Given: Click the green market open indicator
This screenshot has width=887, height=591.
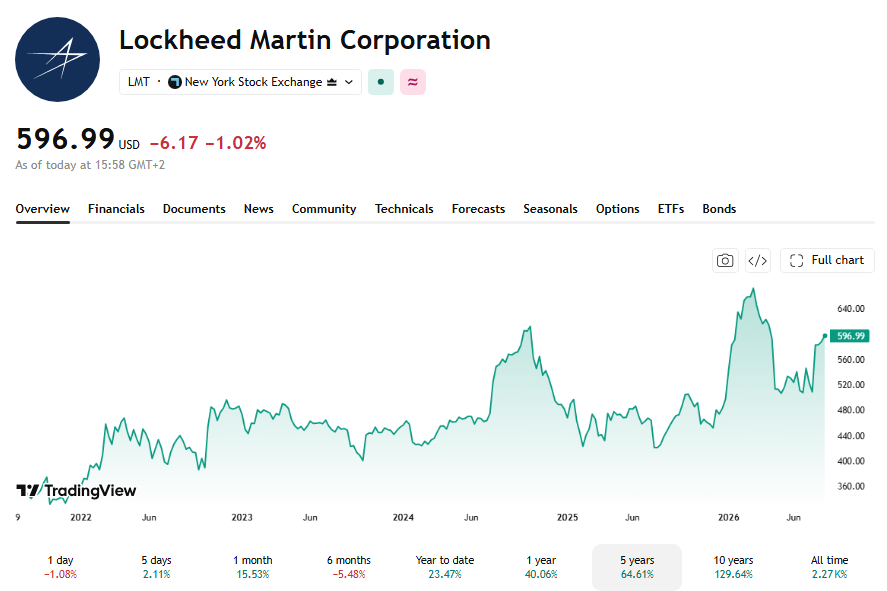Looking at the screenshot, I should pos(381,82).
